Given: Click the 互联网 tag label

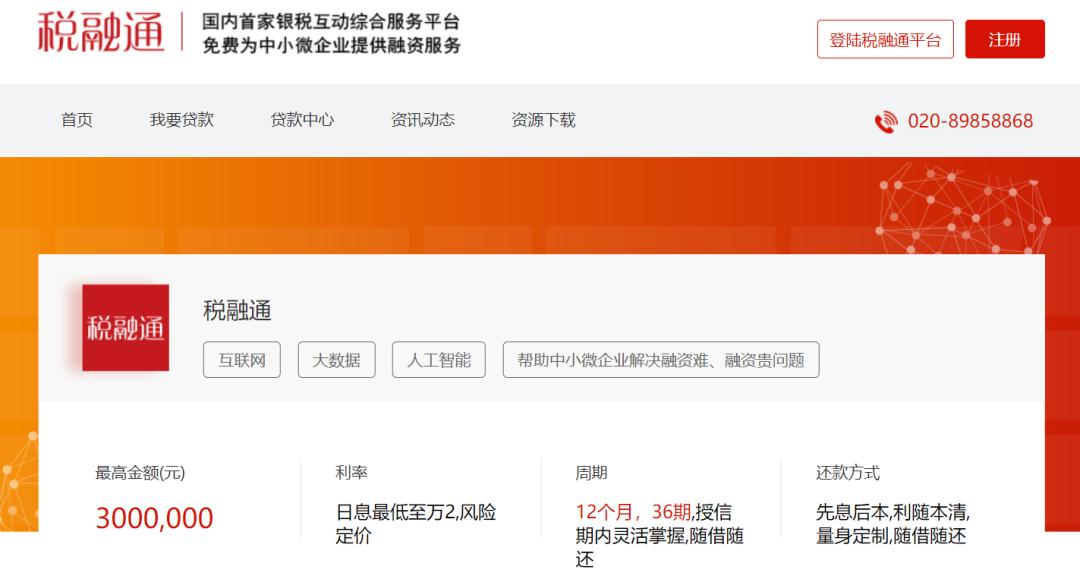Looking at the screenshot, I should pyautogui.click(x=240, y=360).
